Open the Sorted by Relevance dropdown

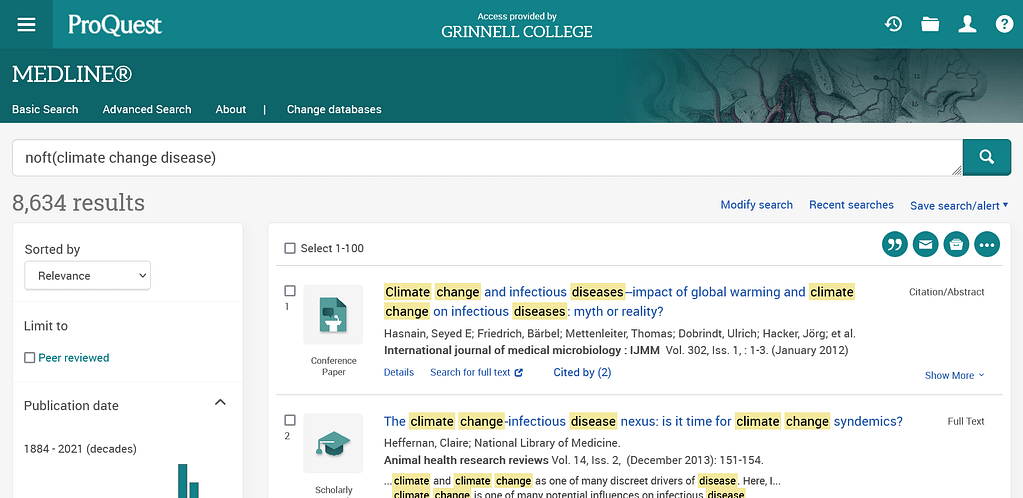[x=87, y=276]
